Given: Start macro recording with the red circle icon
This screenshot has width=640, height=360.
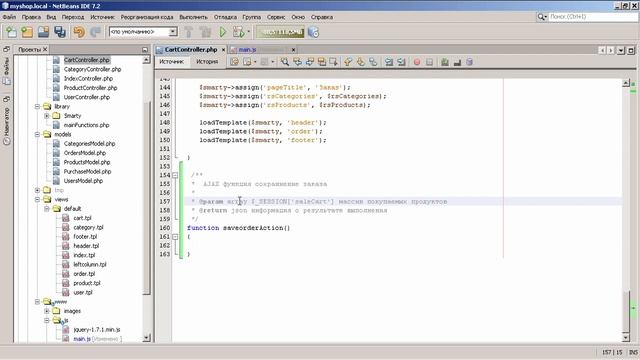Looking at the screenshot, I should click(x=417, y=62).
